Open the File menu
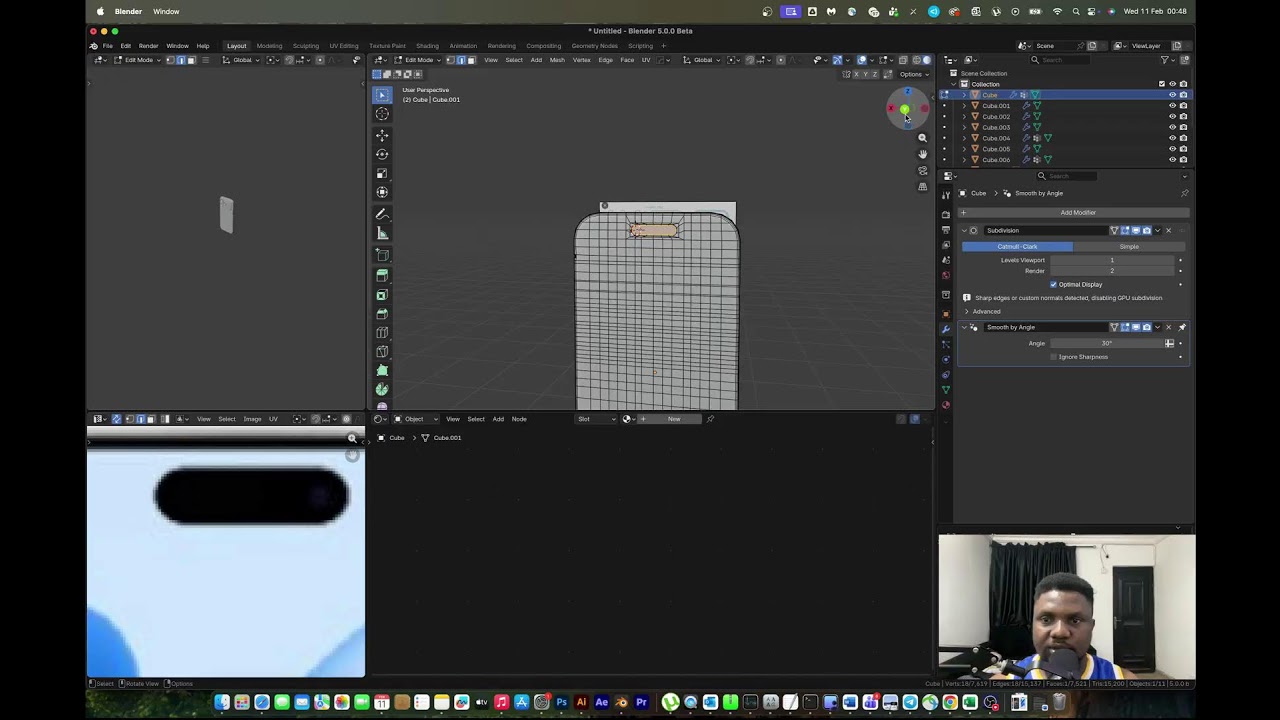The width and height of the screenshot is (1280, 720). tap(108, 46)
